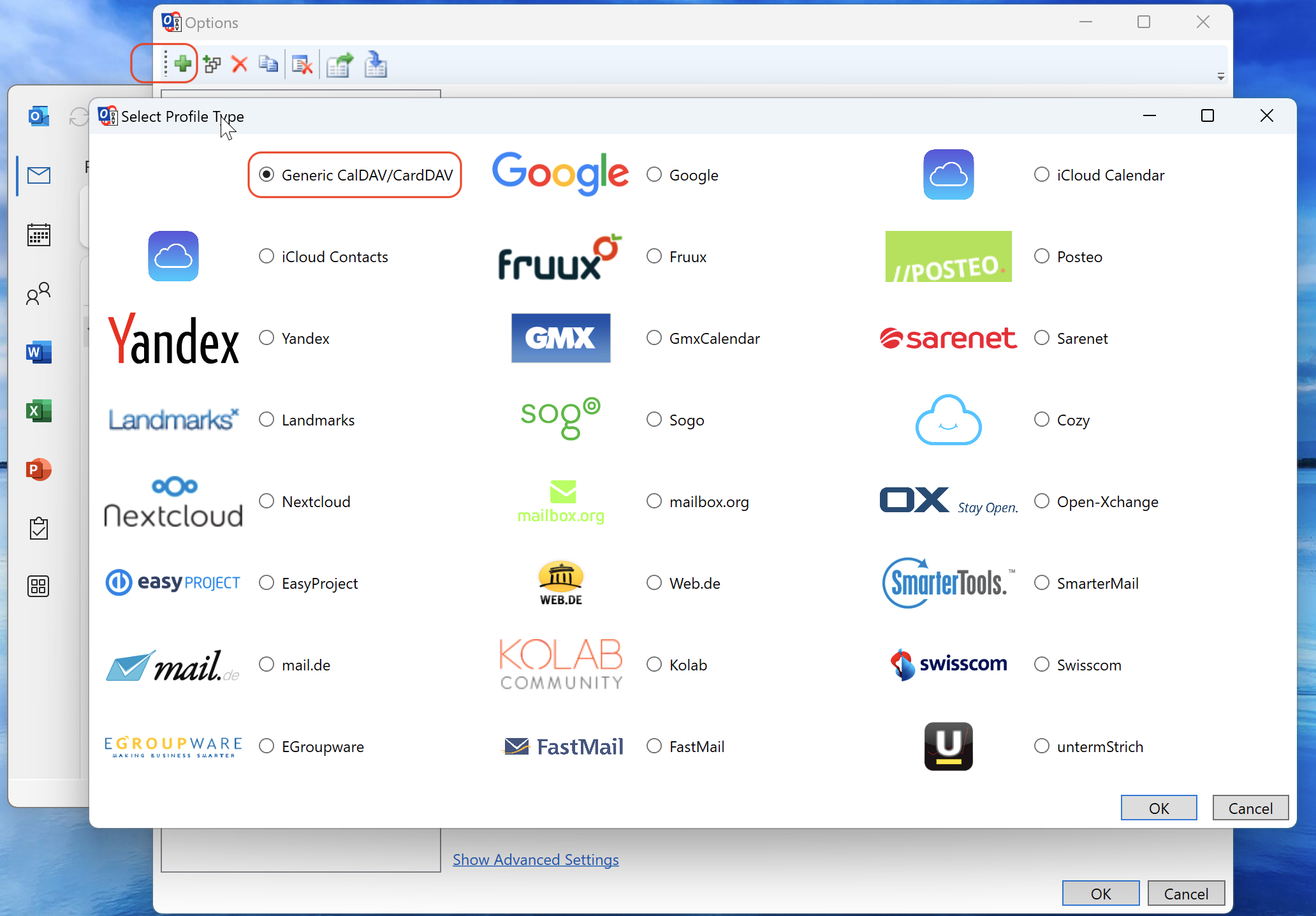Choose the Posteo radio option
The height and width of the screenshot is (916, 1316).
pyautogui.click(x=1042, y=256)
